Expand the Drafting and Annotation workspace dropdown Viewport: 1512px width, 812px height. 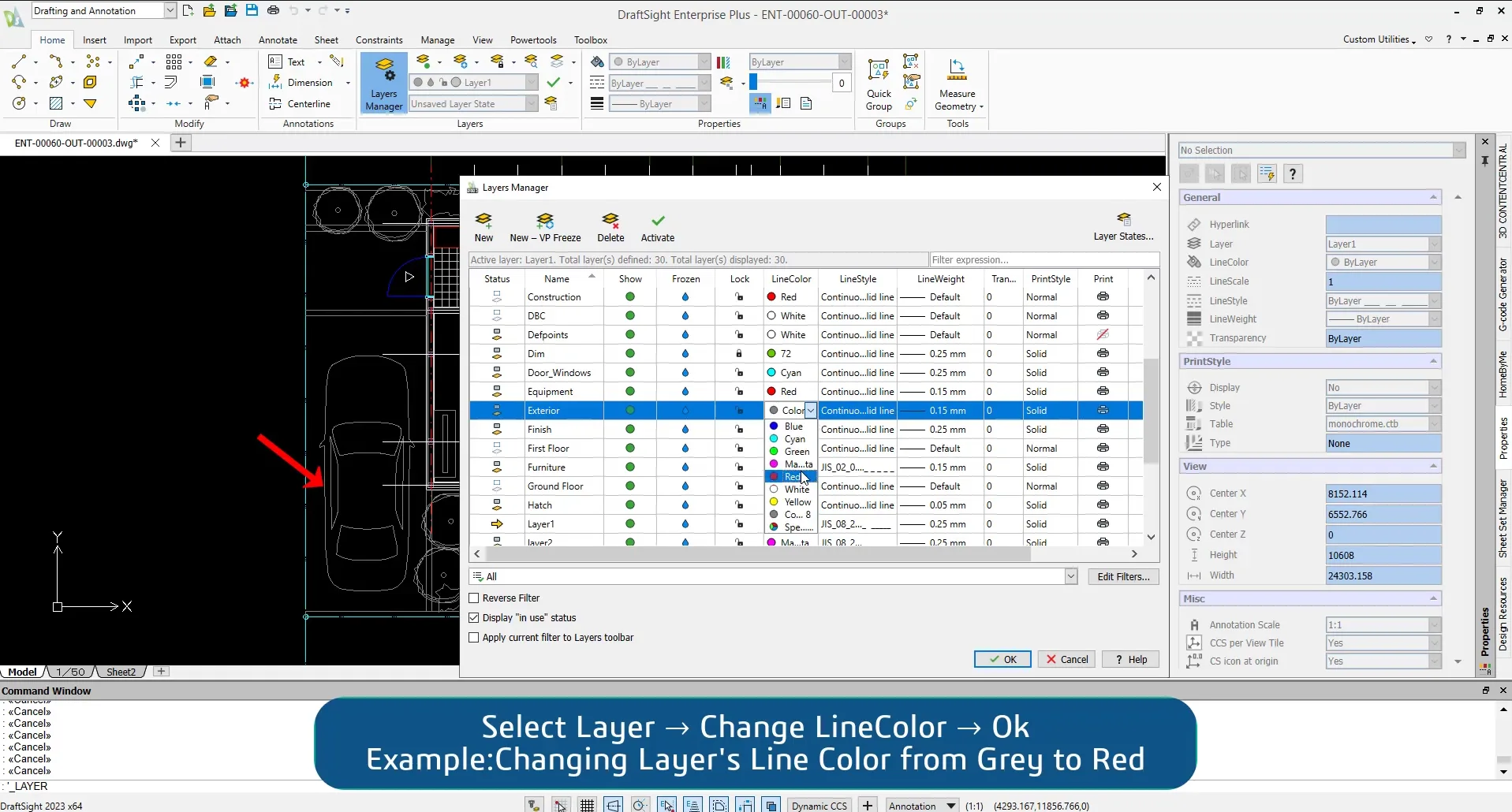tap(170, 11)
